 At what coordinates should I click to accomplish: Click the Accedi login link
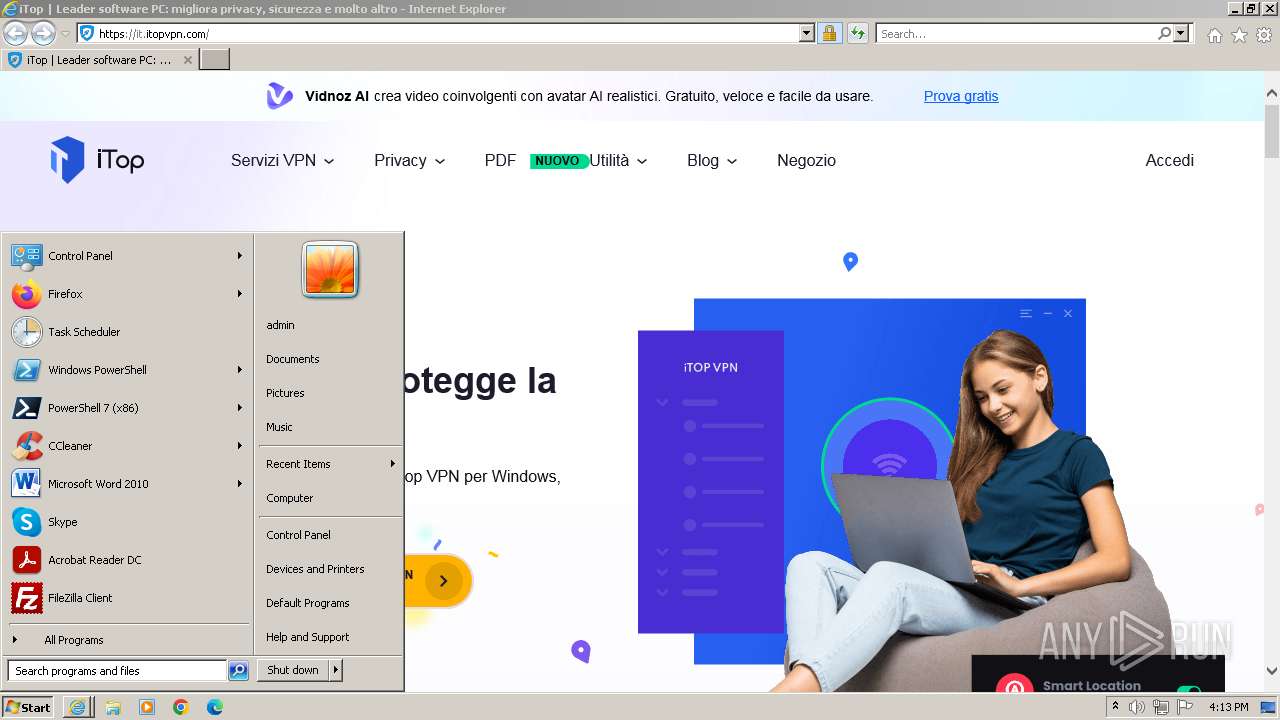(1169, 160)
